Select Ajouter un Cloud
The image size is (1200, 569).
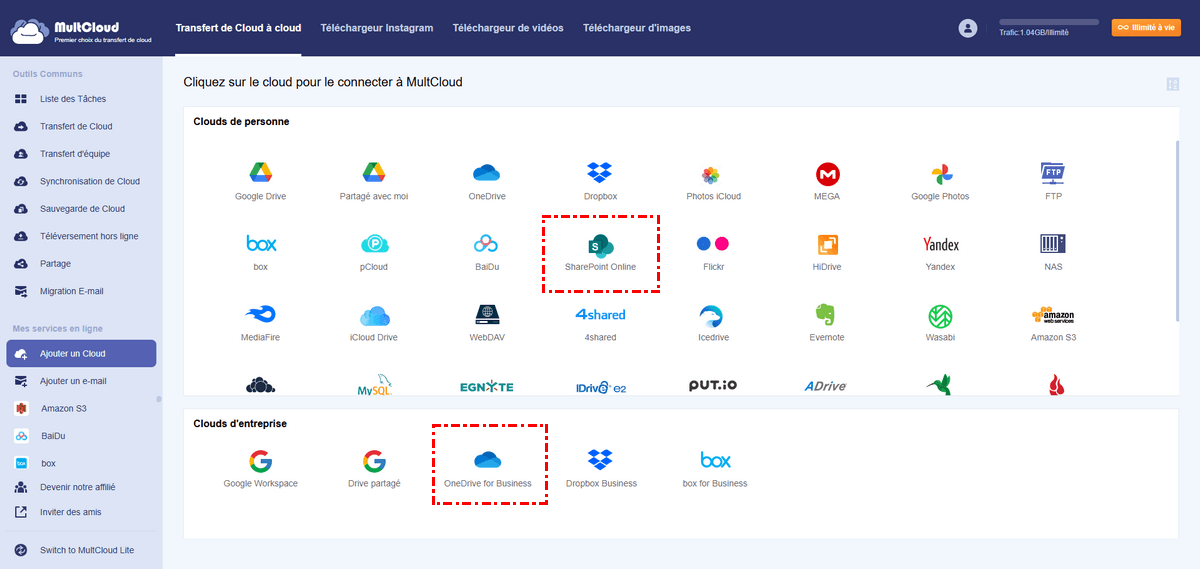point(81,354)
